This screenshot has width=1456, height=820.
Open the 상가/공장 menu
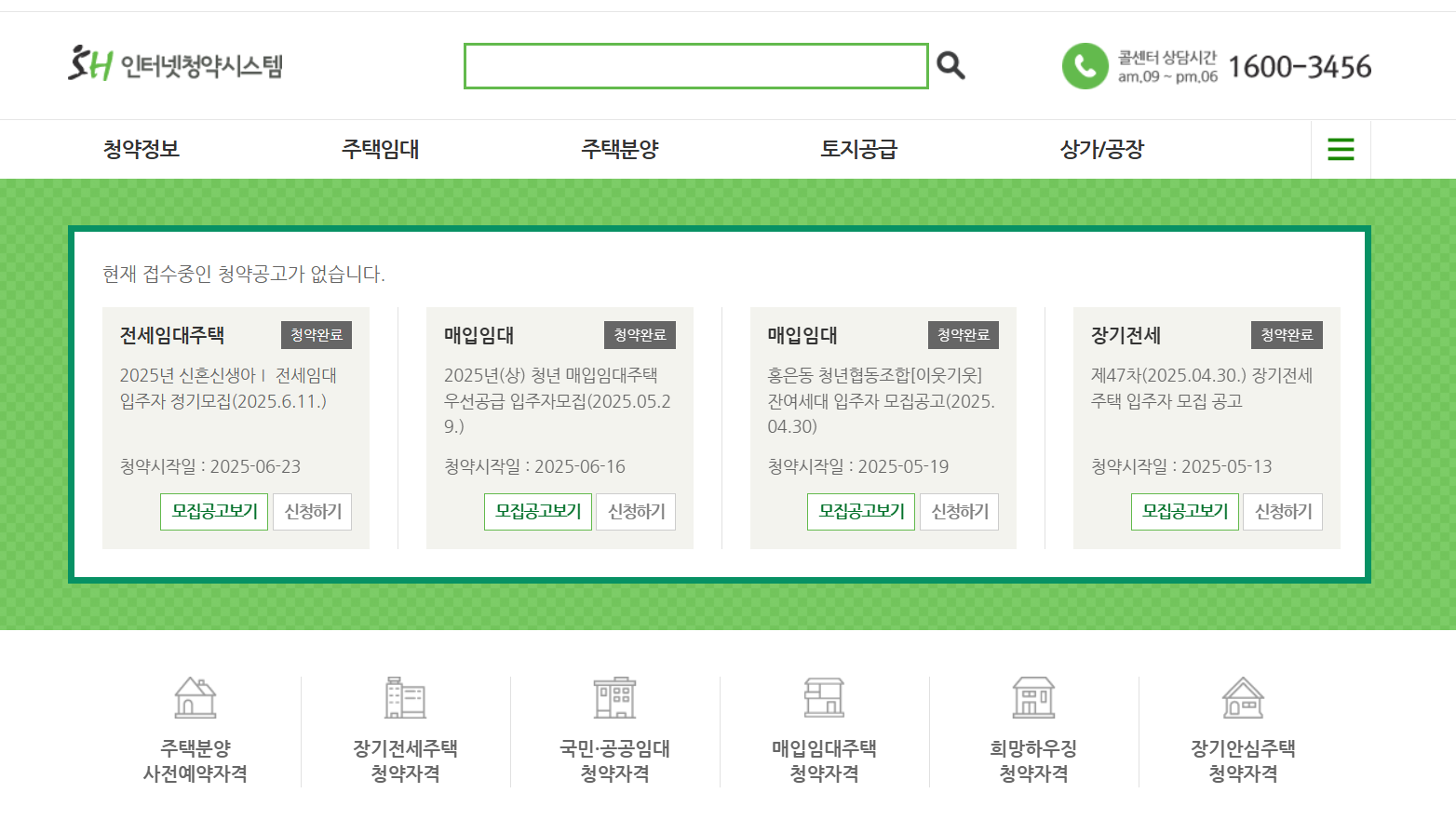coord(1101,149)
